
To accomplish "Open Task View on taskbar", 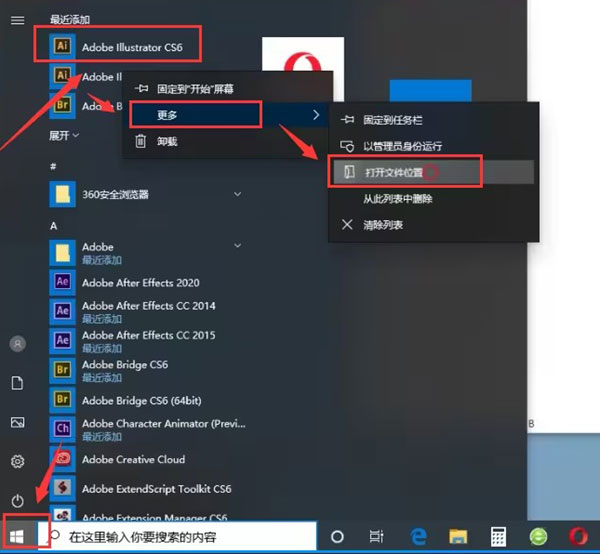I will (x=377, y=536).
